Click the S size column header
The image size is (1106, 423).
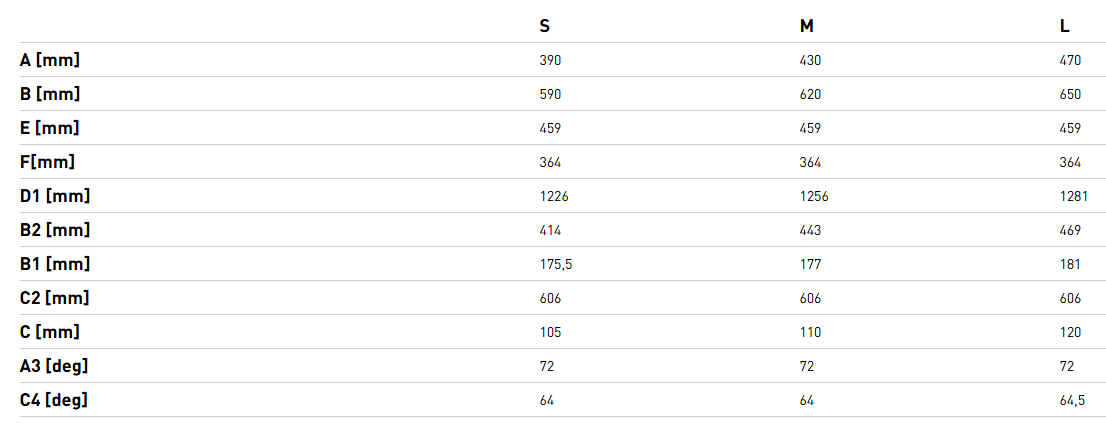544,26
